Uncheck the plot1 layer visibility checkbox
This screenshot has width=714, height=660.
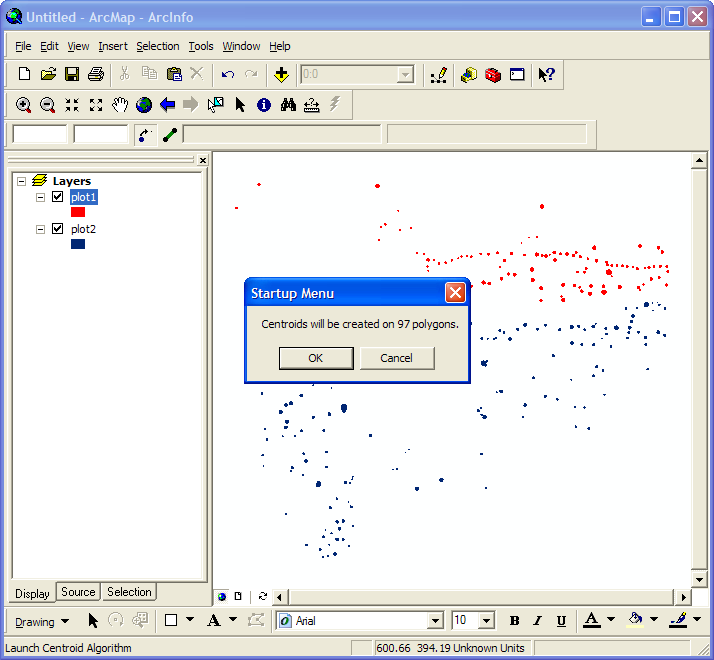[x=57, y=197]
